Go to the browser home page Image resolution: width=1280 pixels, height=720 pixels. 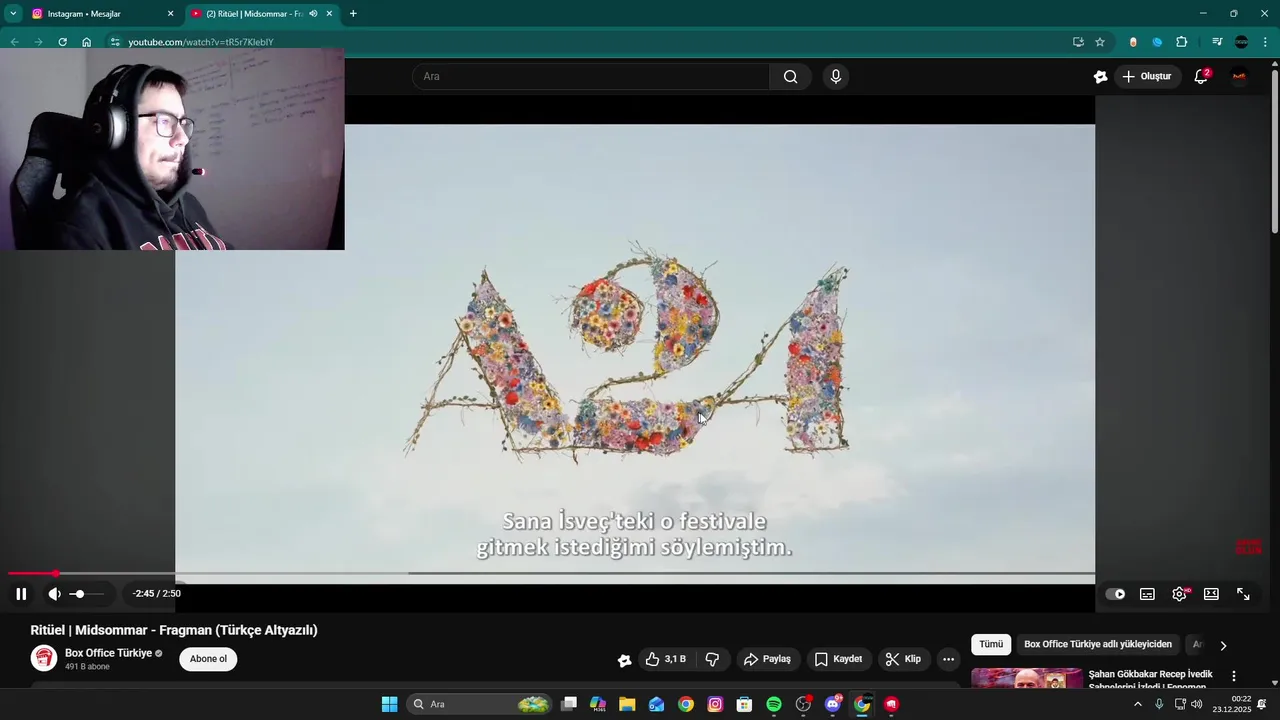click(87, 42)
